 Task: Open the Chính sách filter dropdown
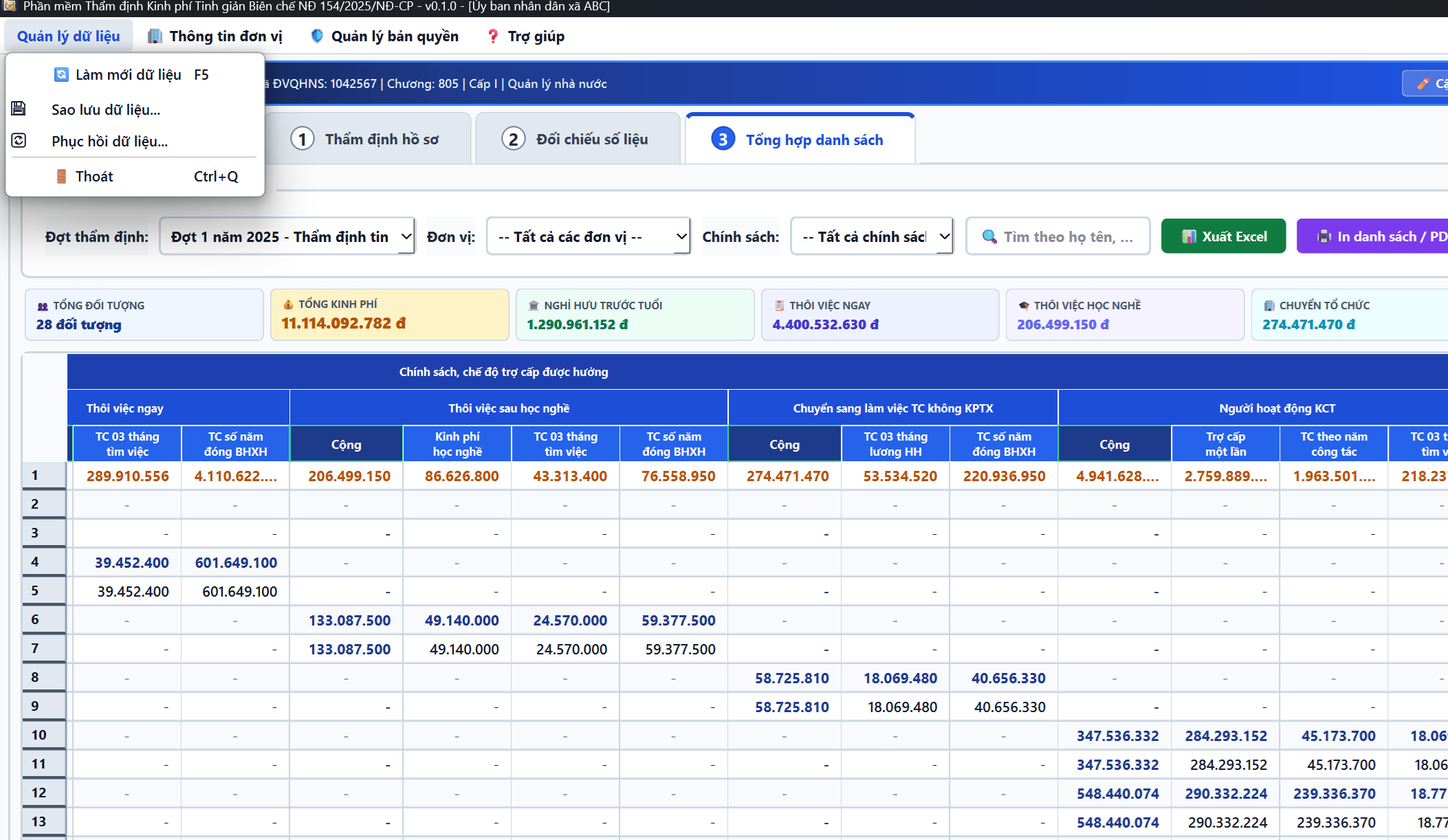[872, 236]
